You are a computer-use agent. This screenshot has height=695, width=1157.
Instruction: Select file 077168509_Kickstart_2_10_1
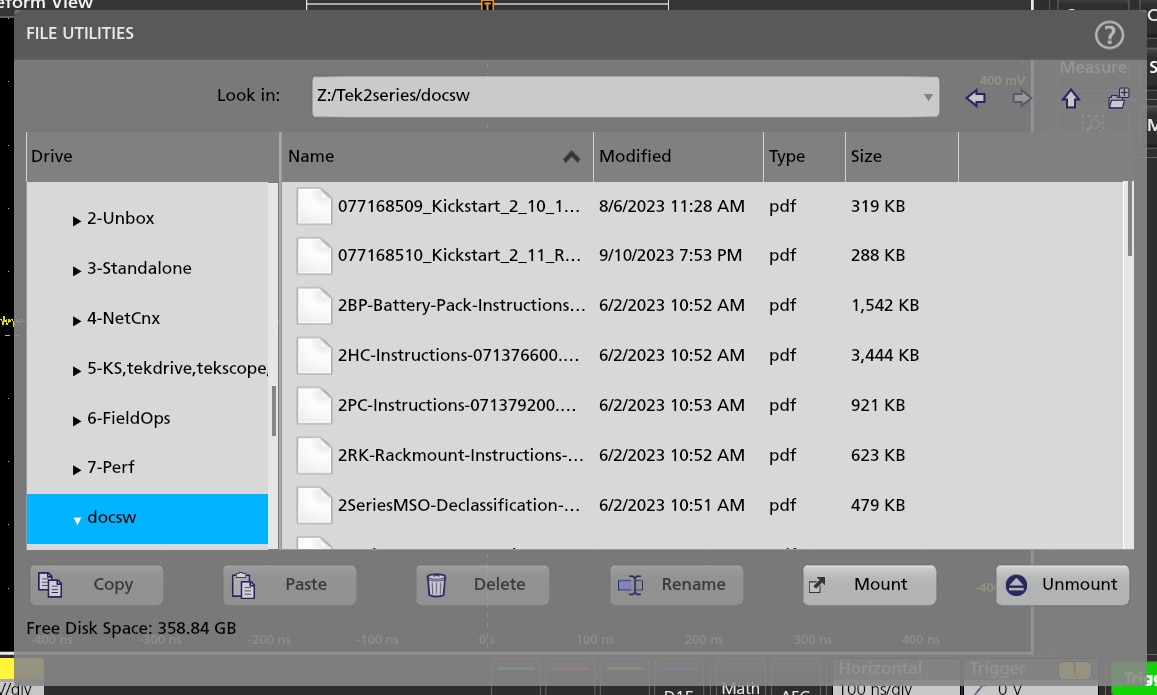pyautogui.click(x=459, y=207)
